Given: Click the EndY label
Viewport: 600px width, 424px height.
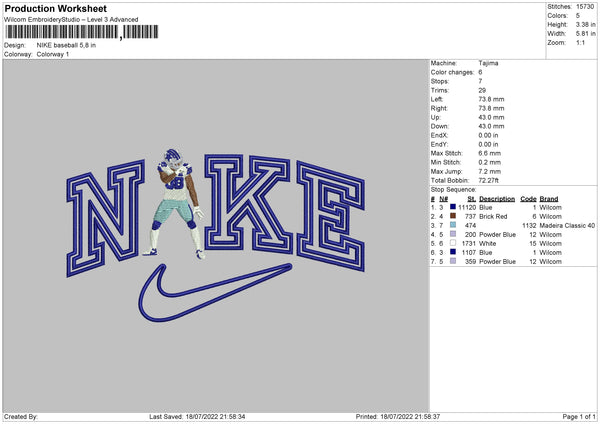Looking at the screenshot, I should [x=439, y=144].
